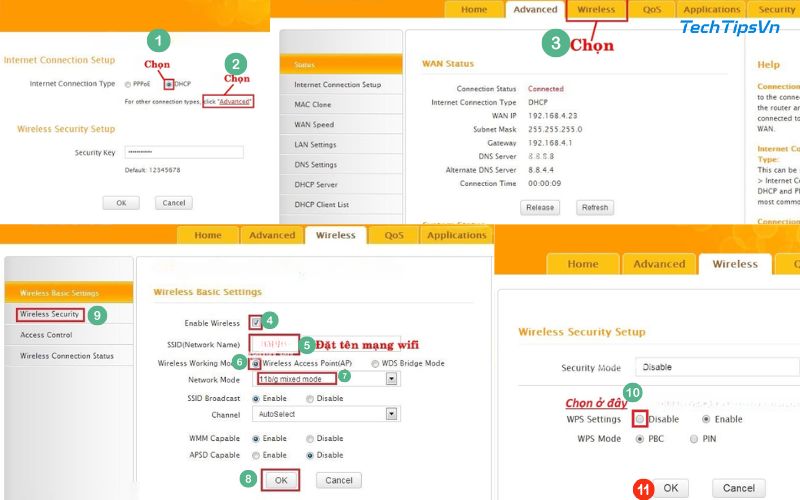The height and width of the screenshot is (500, 800).
Task: Switch to the QoS tab above WAN Status
Action: 652,10
